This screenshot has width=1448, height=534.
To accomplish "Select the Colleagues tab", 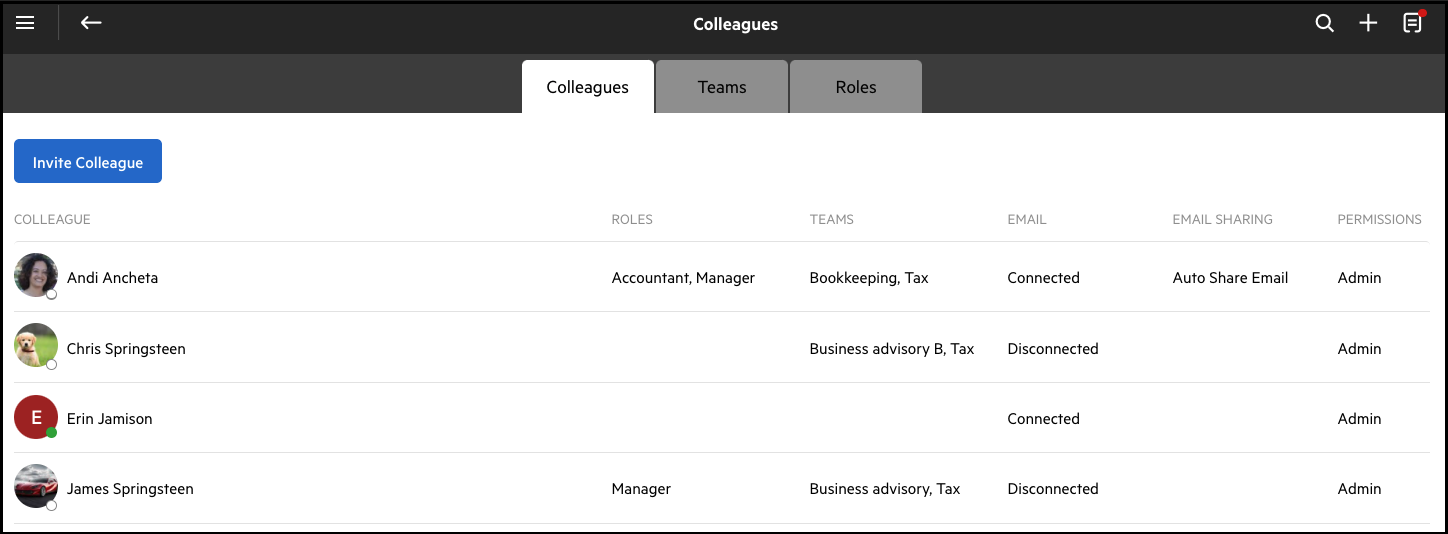I will 587,87.
